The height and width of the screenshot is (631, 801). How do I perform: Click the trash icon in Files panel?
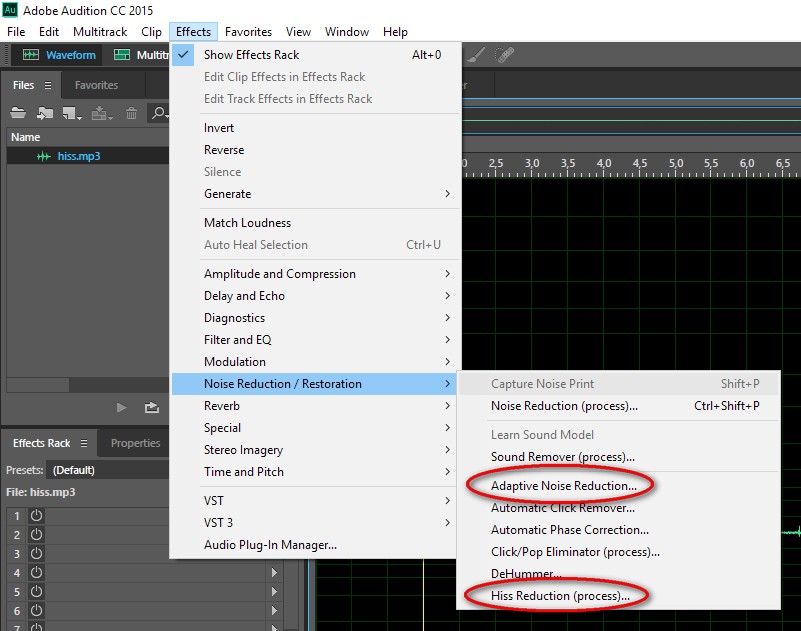tap(131, 113)
